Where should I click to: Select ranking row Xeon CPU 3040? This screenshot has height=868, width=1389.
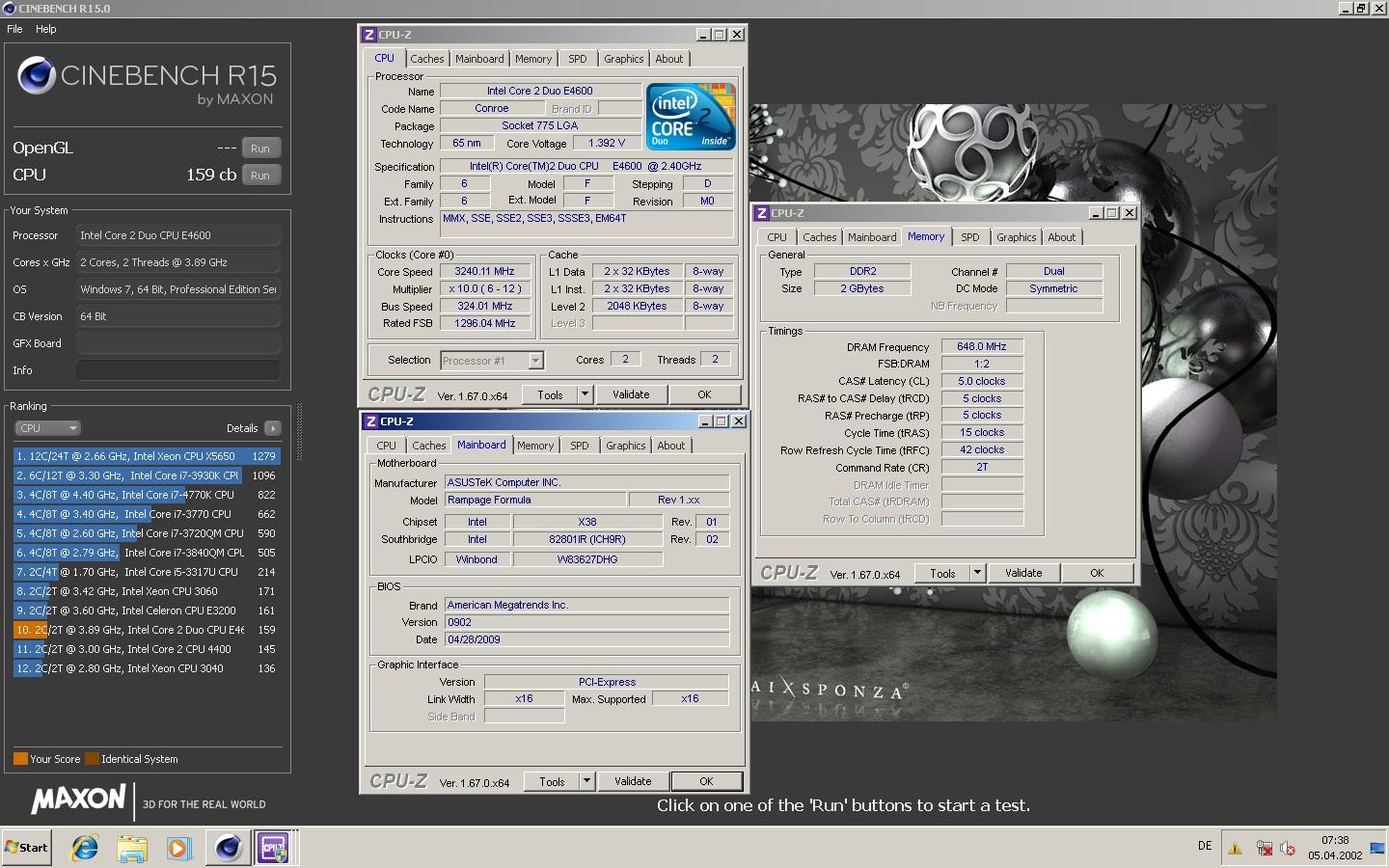[147, 668]
